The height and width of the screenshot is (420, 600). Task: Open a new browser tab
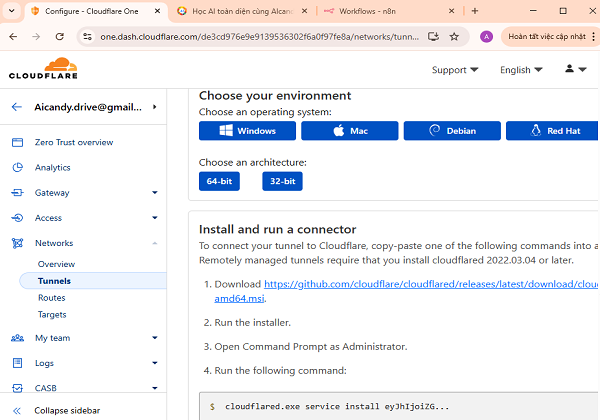point(475,11)
